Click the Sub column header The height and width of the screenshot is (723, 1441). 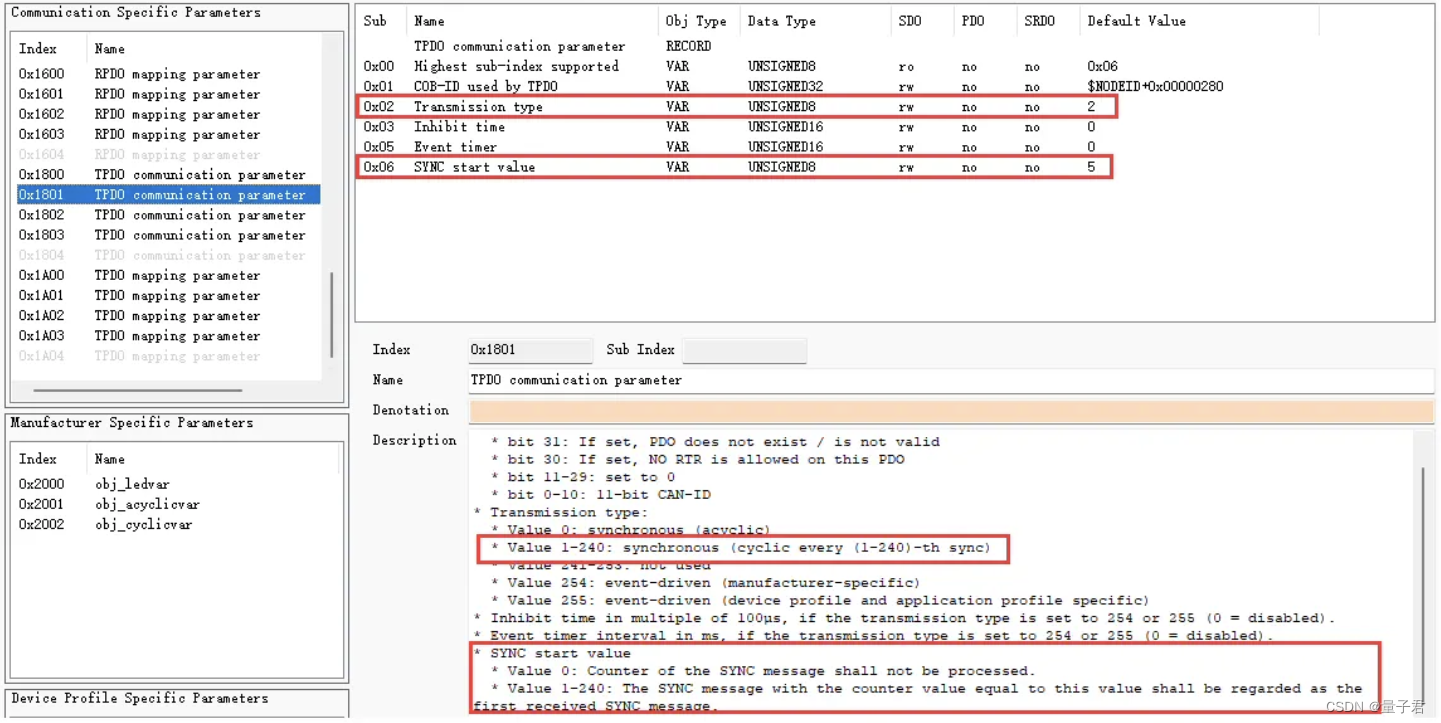(x=382, y=21)
